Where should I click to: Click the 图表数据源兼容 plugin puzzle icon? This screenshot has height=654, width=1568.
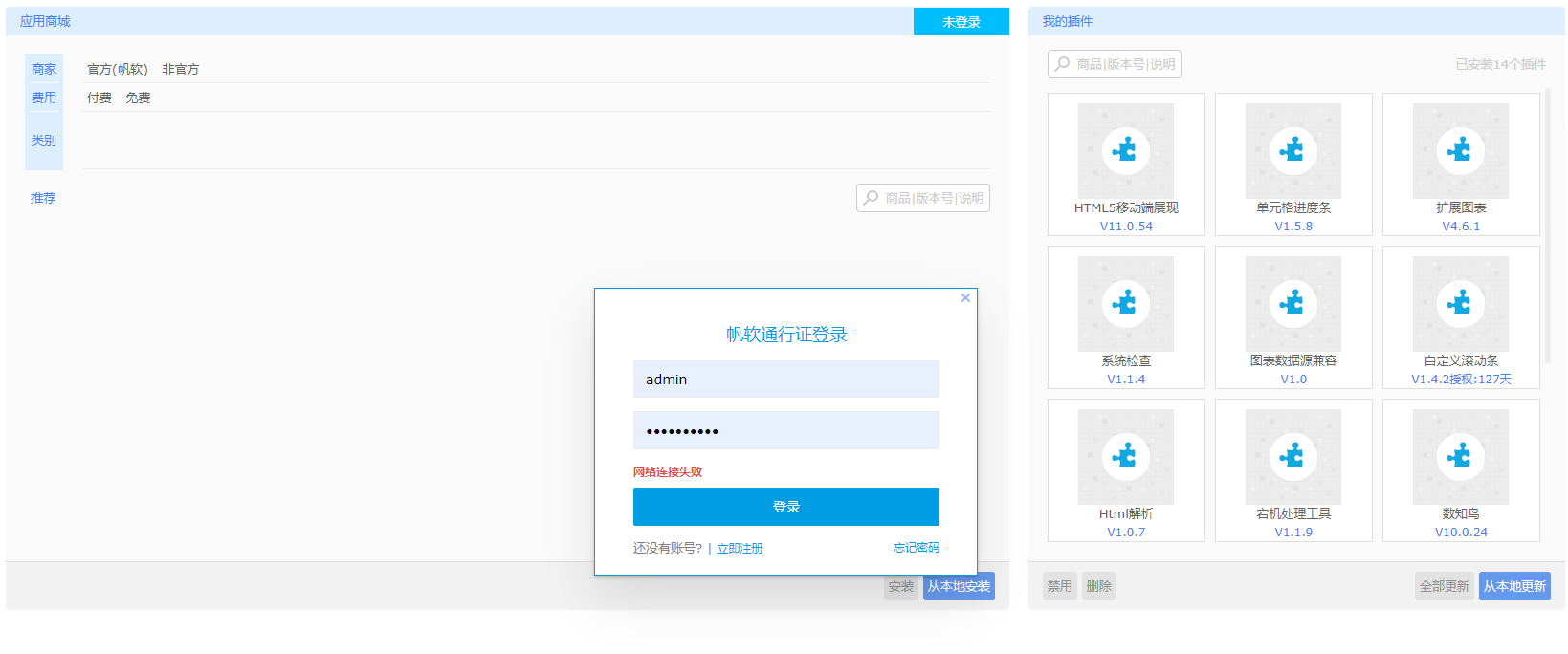[1293, 303]
